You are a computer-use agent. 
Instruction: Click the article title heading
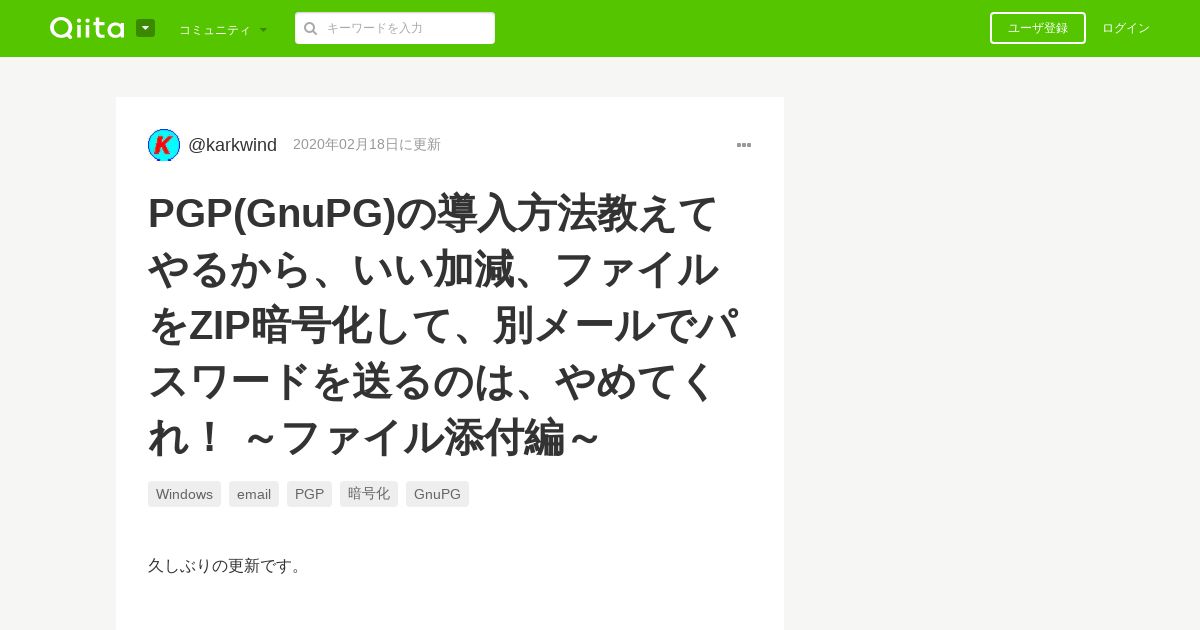click(444, 325)
